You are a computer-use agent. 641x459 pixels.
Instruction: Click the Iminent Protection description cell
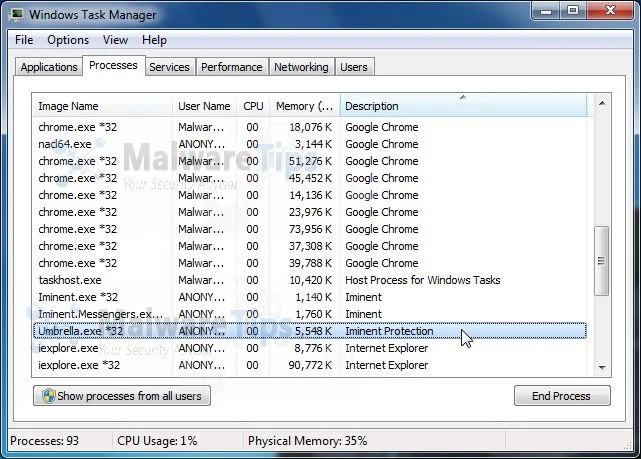[389, 331]
